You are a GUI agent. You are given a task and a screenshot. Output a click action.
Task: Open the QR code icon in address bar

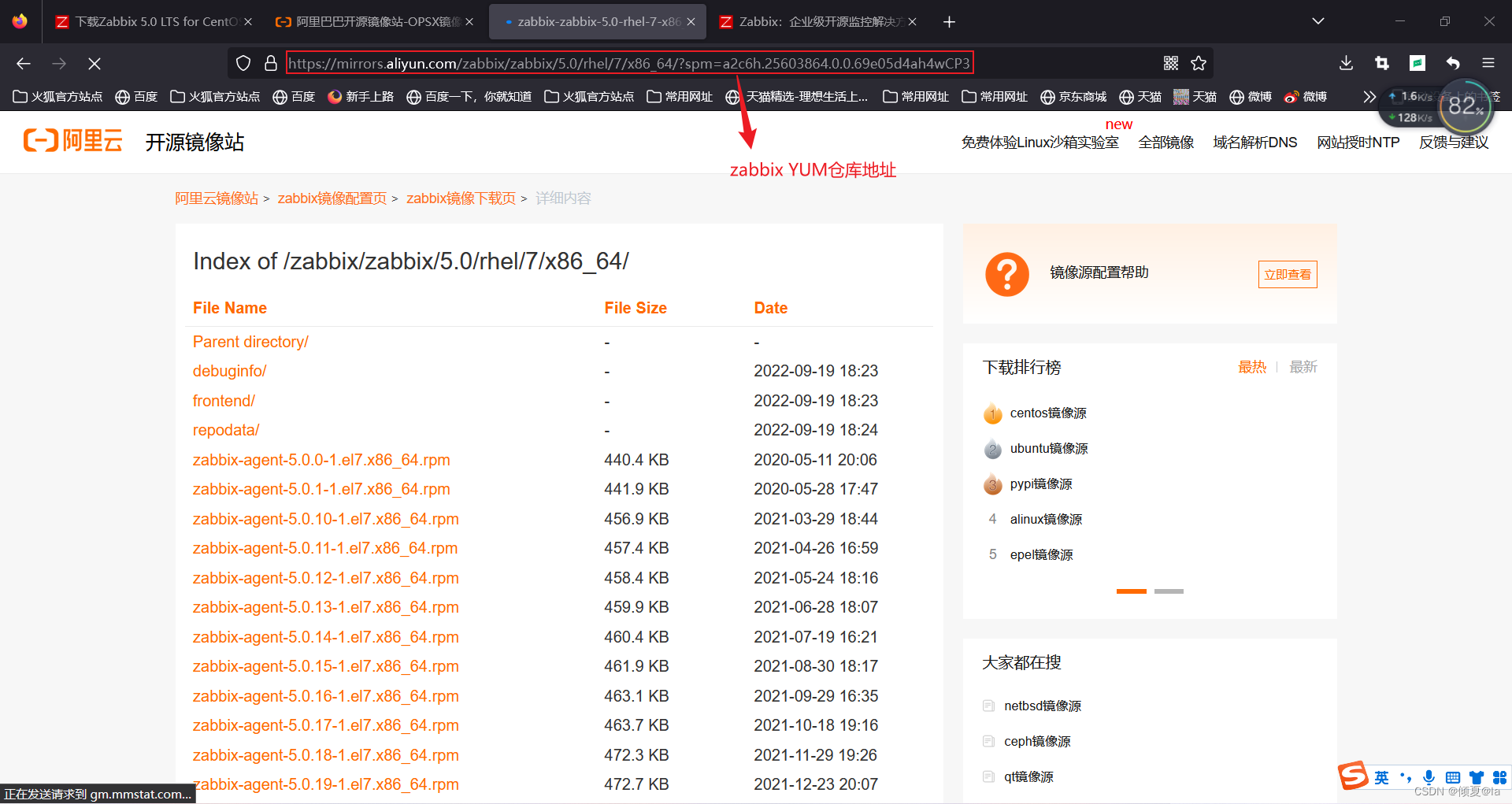(1171, 63)
